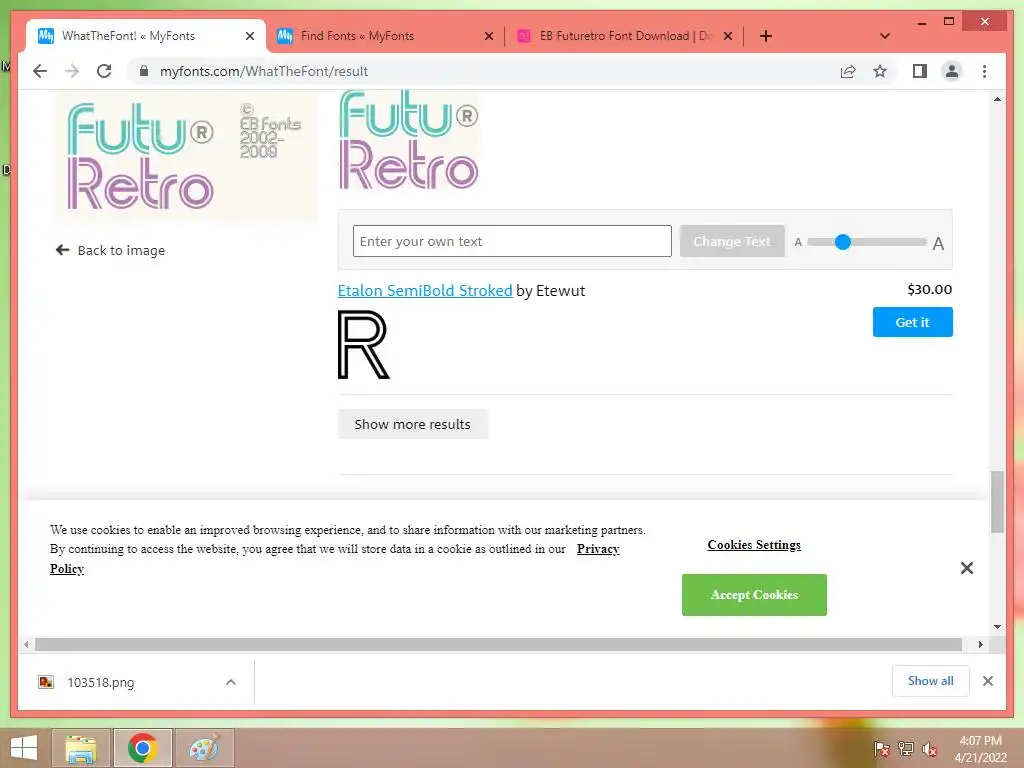Click the address bar URL
The image size is (1024, 768).
tap(264, 71)
